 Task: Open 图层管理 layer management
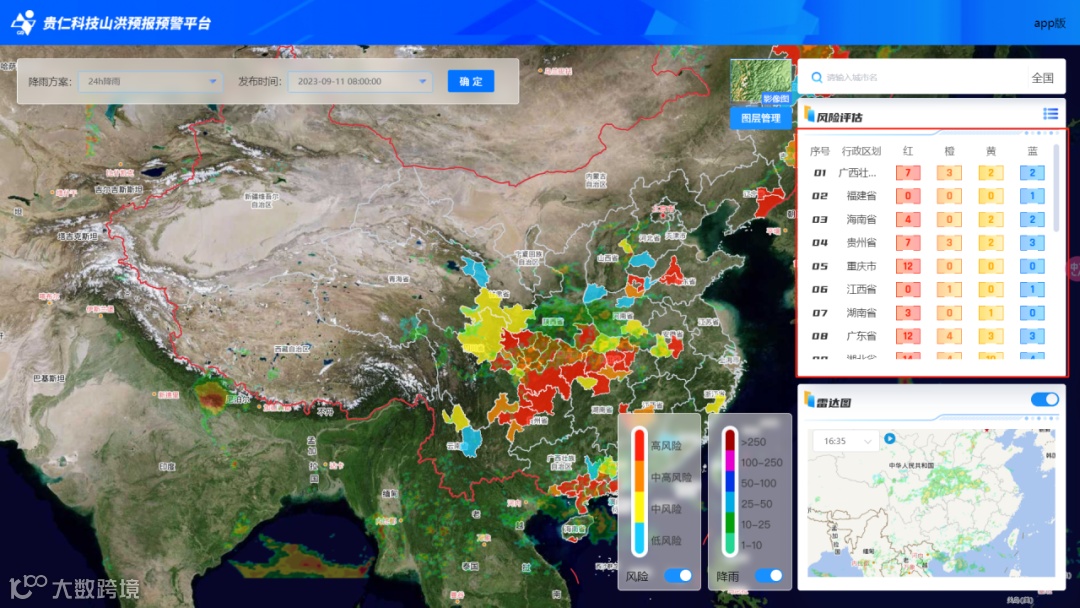pyautogui.click(x=760, y=118)
